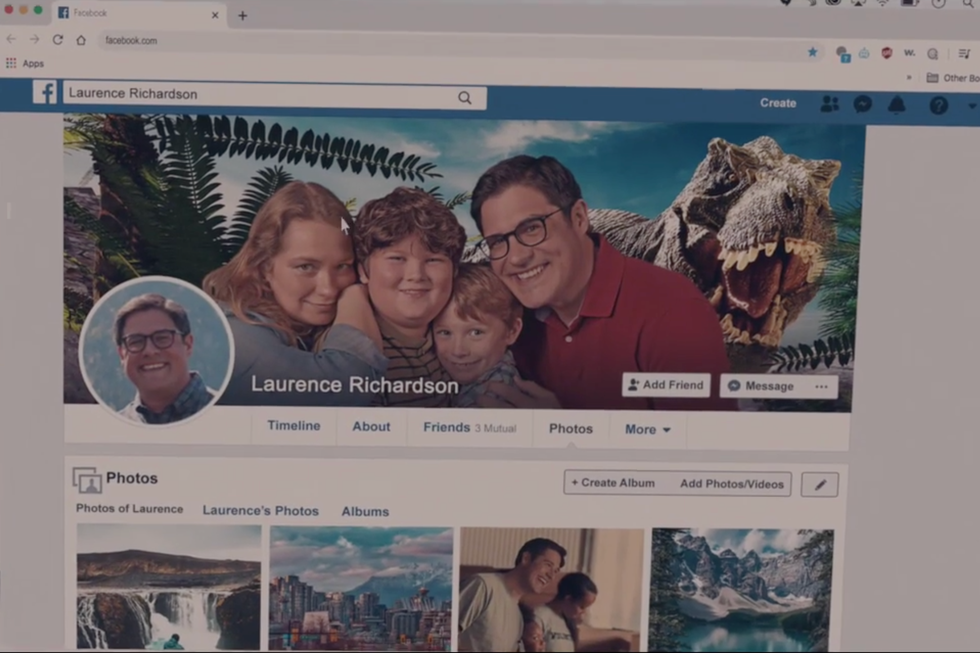Show Laurence's Photos
The image size is (980, 653).
(x=261, y=511)
